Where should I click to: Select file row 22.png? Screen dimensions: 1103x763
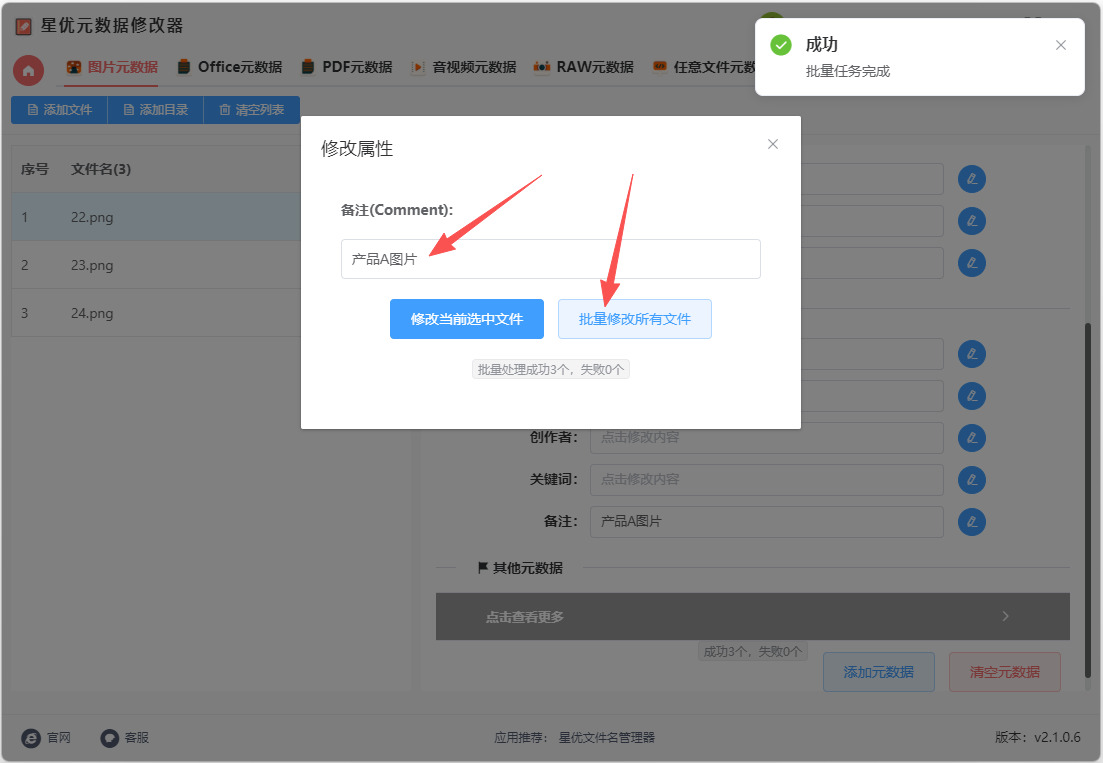tap(156, 217)
